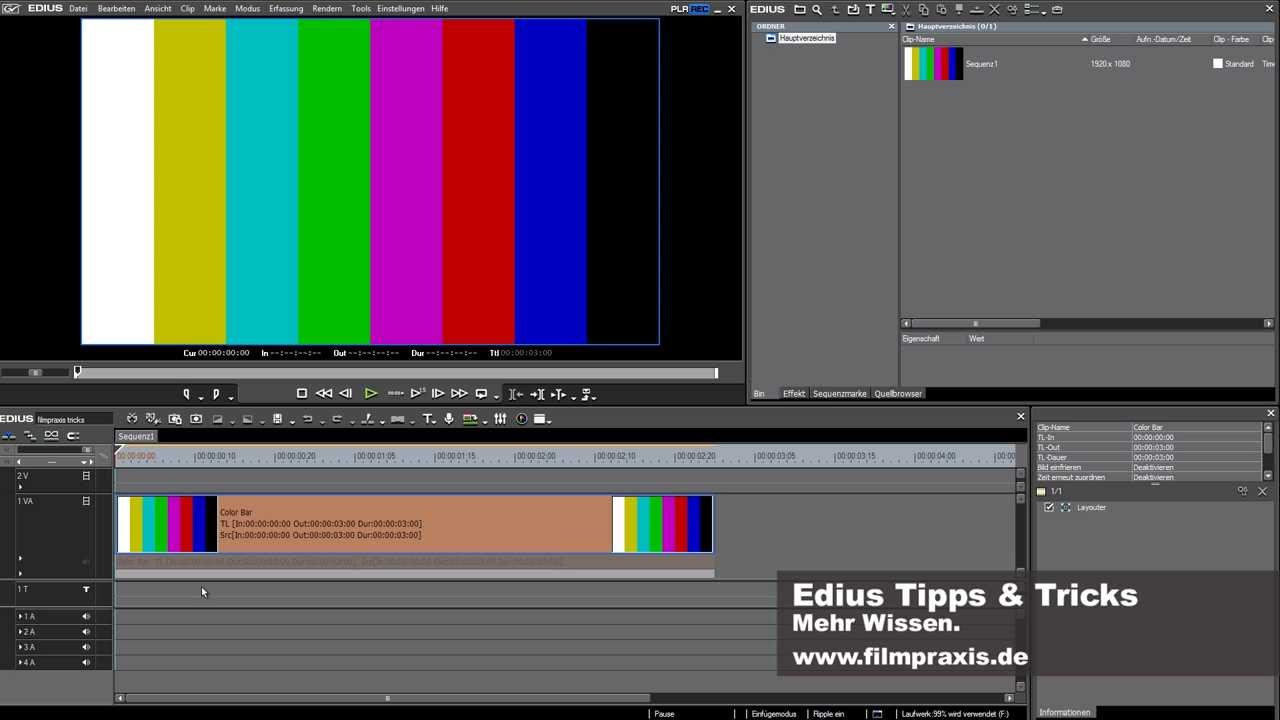Open the voice-over microphone tool
The image size is (1280, 720).
click(x=449, y=419)
